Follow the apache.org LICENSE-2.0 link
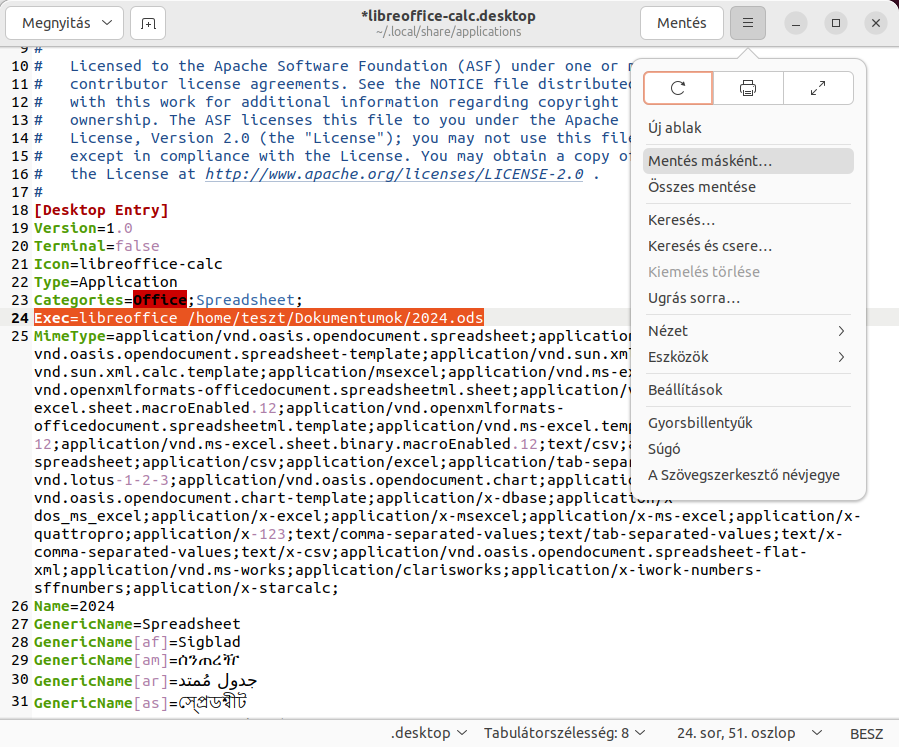Screen dimensions: 899x747 tap(394, 174)
